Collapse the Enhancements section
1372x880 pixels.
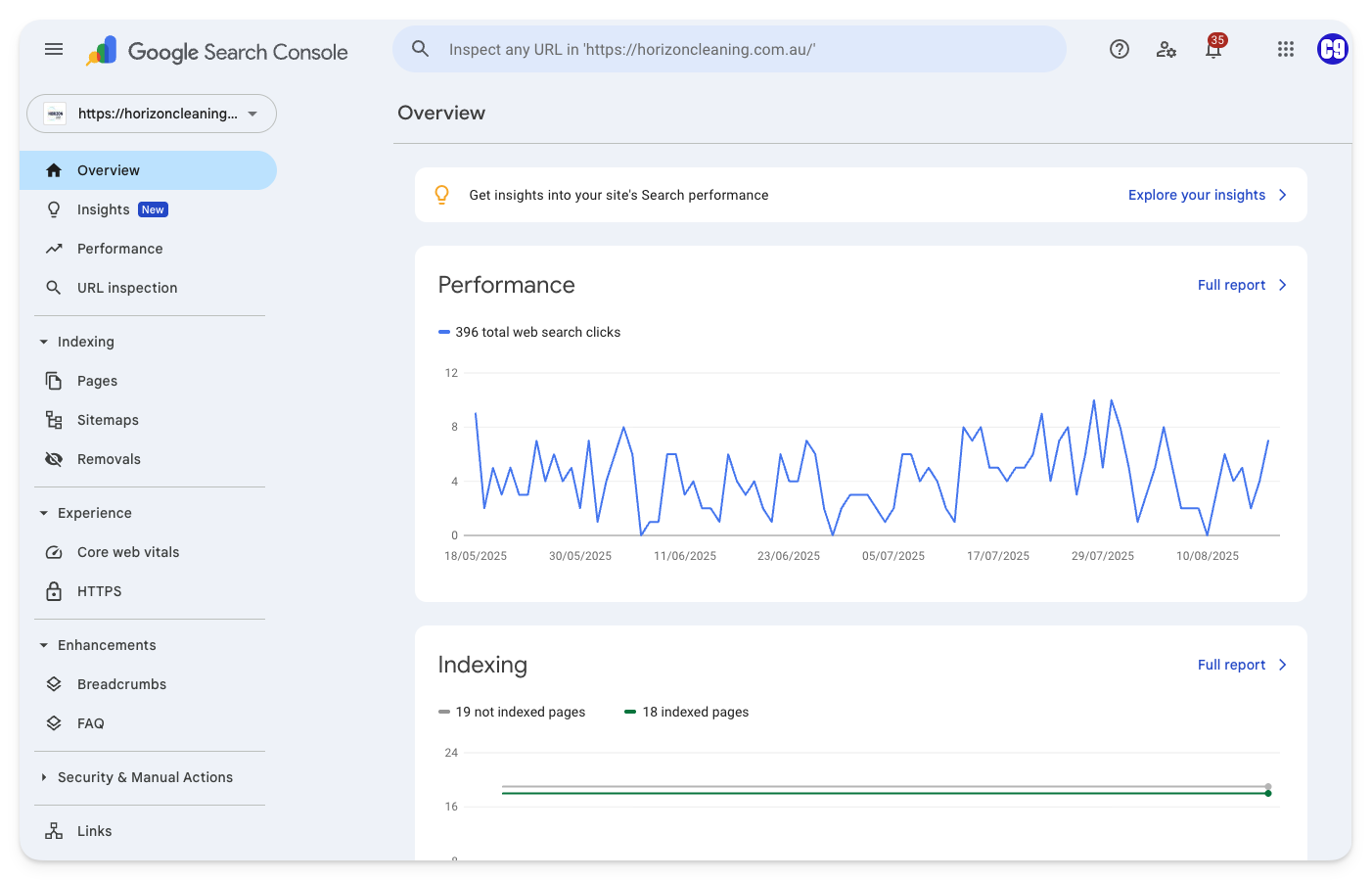[44, 645]
